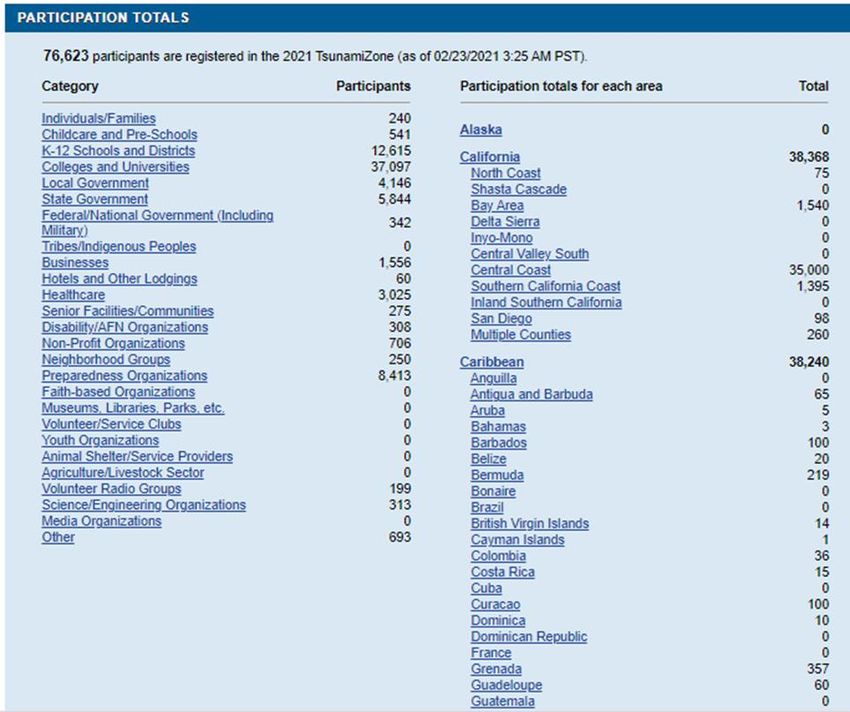
Task: Open the Healthcare category link
Action: coord(73,295)
